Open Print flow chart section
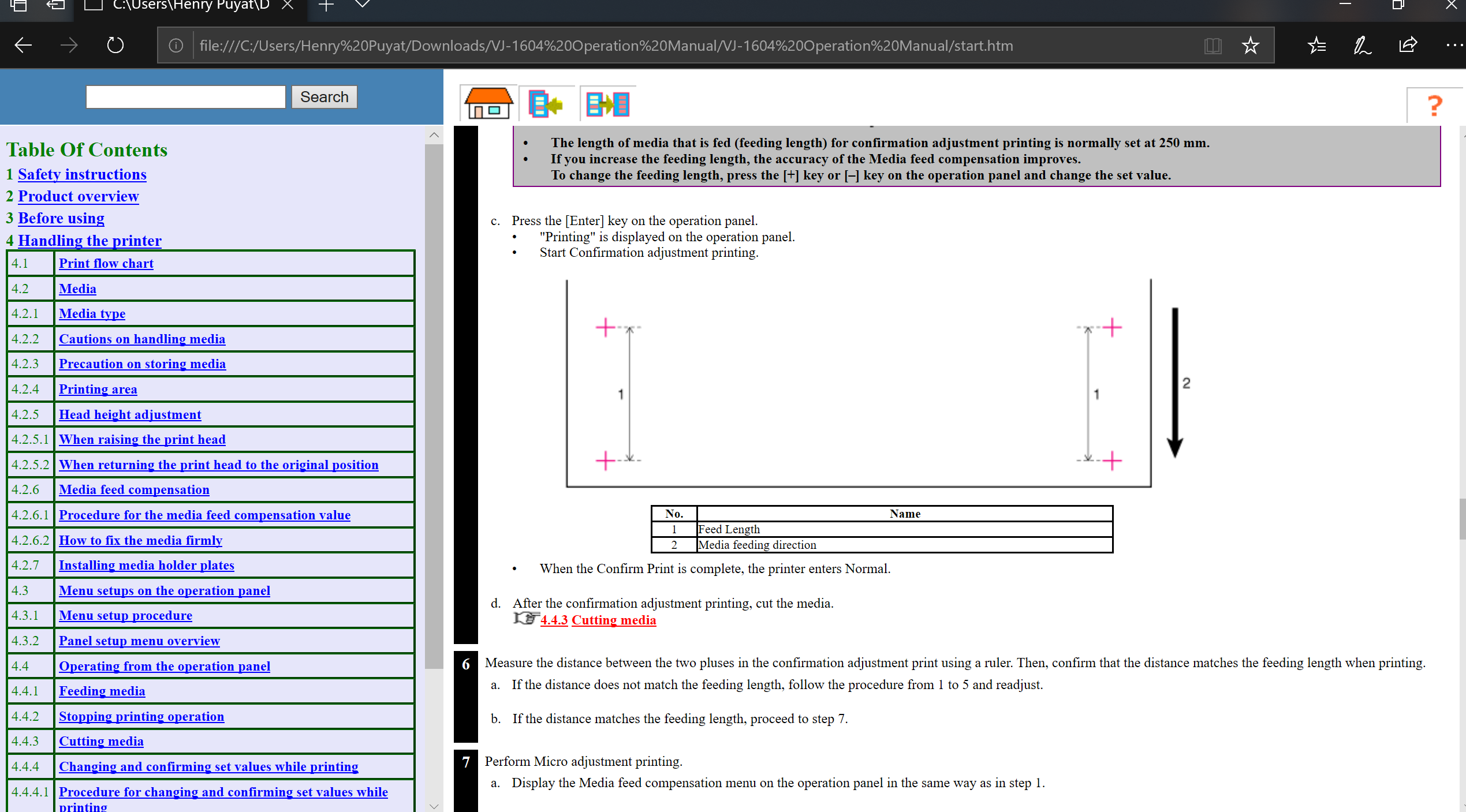1466x812 pixels. pyautogui.click(x=106, y=263)
